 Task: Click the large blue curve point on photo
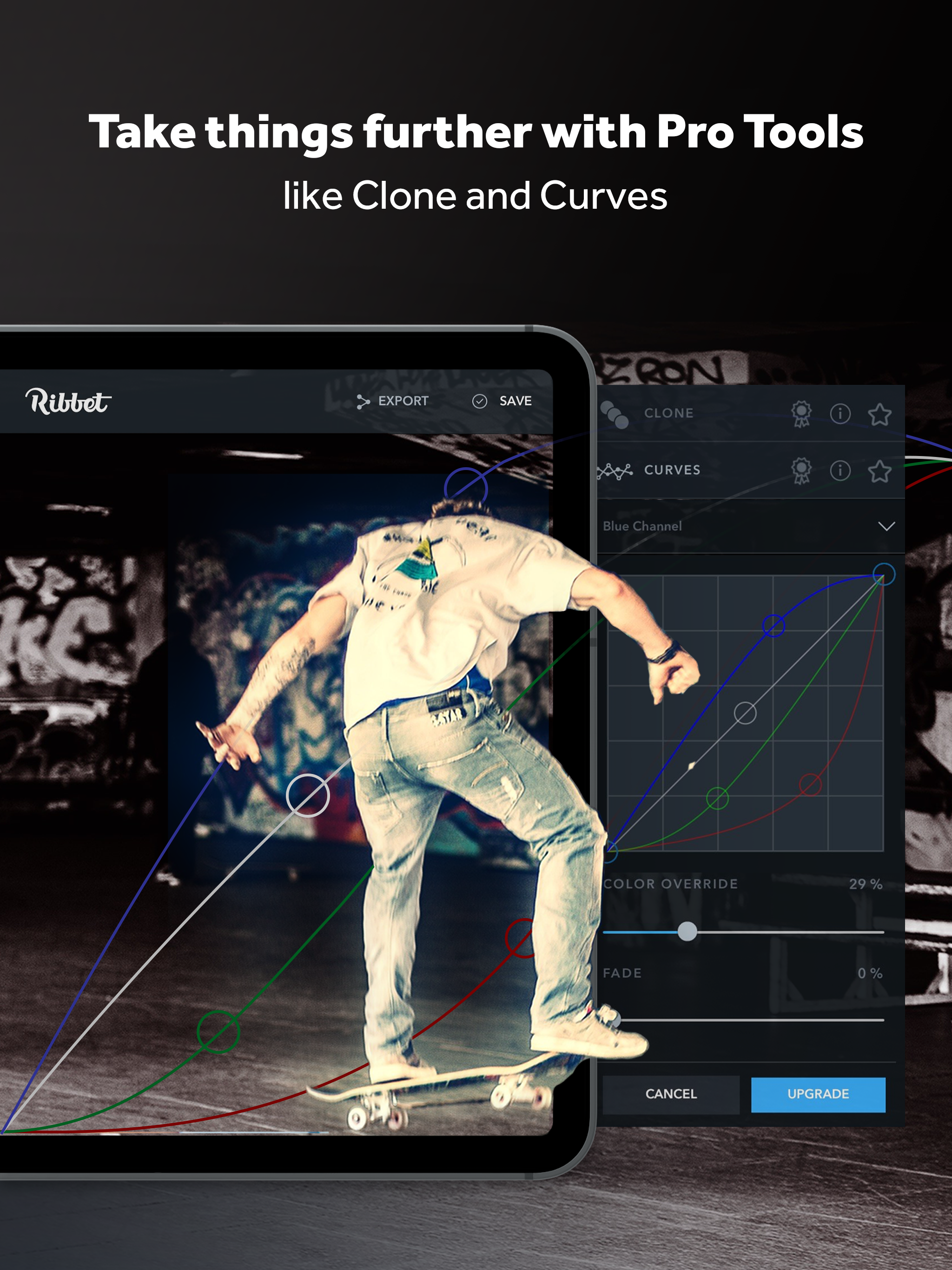pyautogui.click(x=466, y=489)
